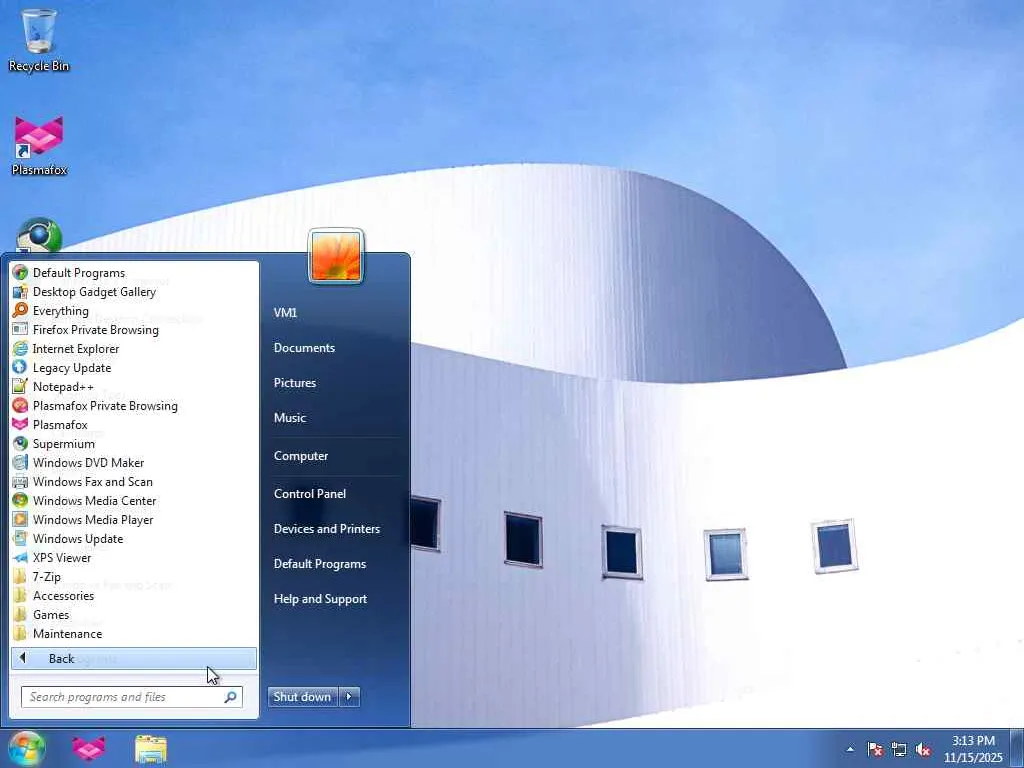This screenshot has width=1024, height=768.
Task: Click the Show desktop strip
Action: pyautogui.click(x=1017, y=749)
